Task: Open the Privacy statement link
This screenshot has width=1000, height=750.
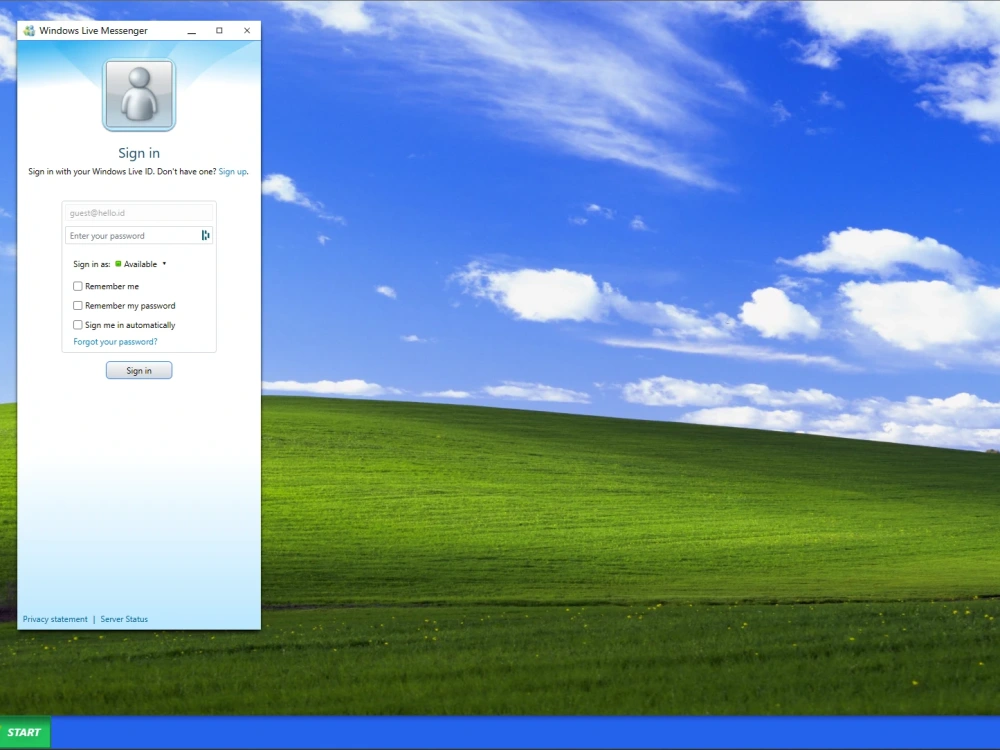Action: [55, 619]
